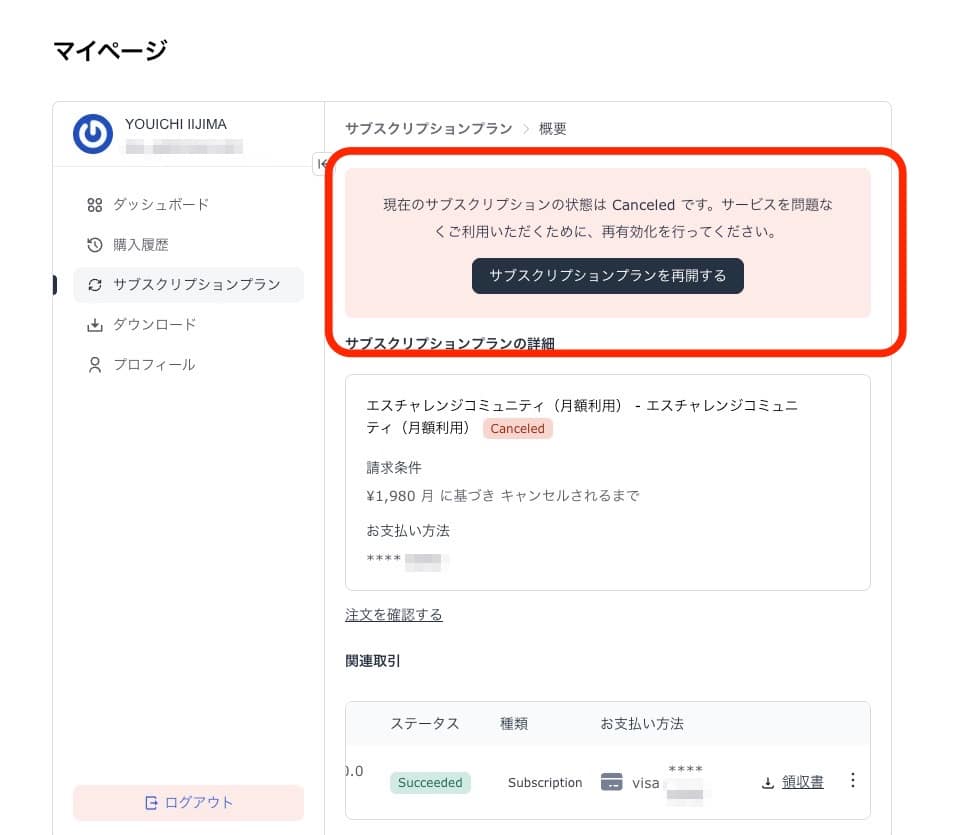The image size is (955, 835).
Task: Open ダウンロード in the sidebar
Action: pyautogui.click(x=188, y=325)
